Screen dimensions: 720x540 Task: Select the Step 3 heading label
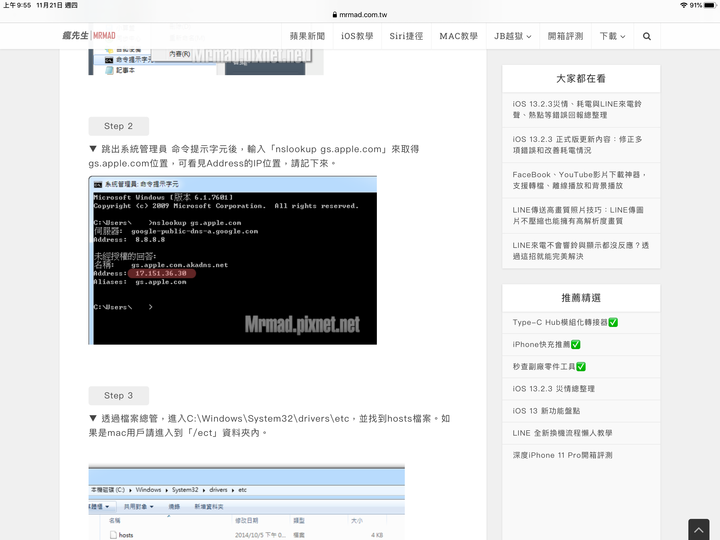pyautogui.click(x=118, y=395)
